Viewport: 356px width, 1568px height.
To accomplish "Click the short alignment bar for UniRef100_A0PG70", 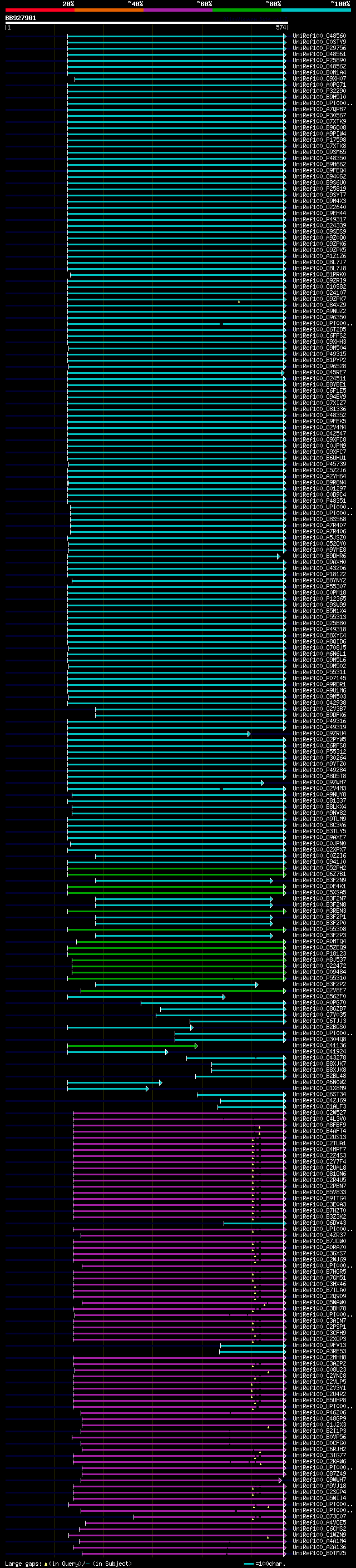I will pos(213,1003).
